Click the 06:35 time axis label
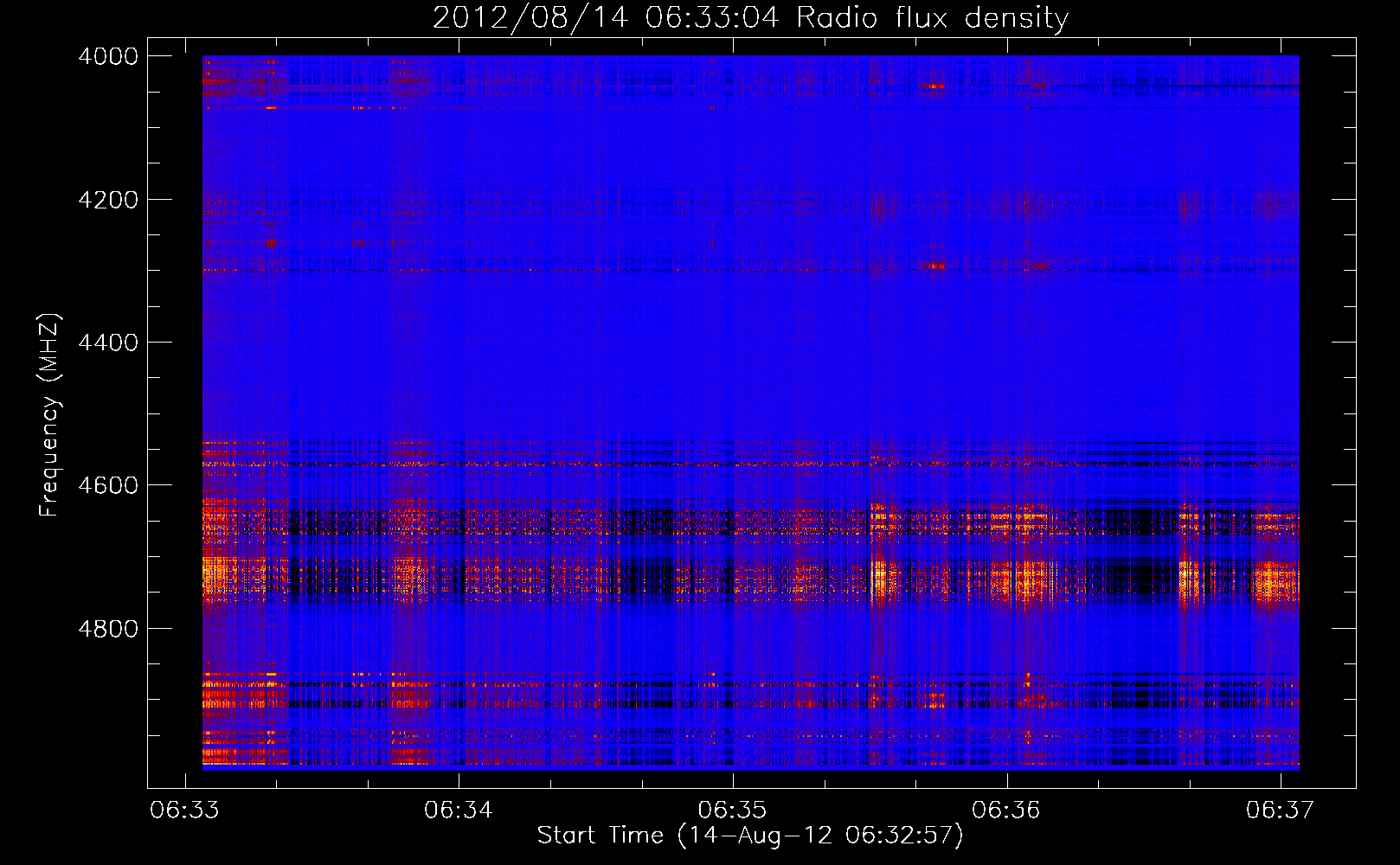1400x865 pixels. tap(732, 811)
